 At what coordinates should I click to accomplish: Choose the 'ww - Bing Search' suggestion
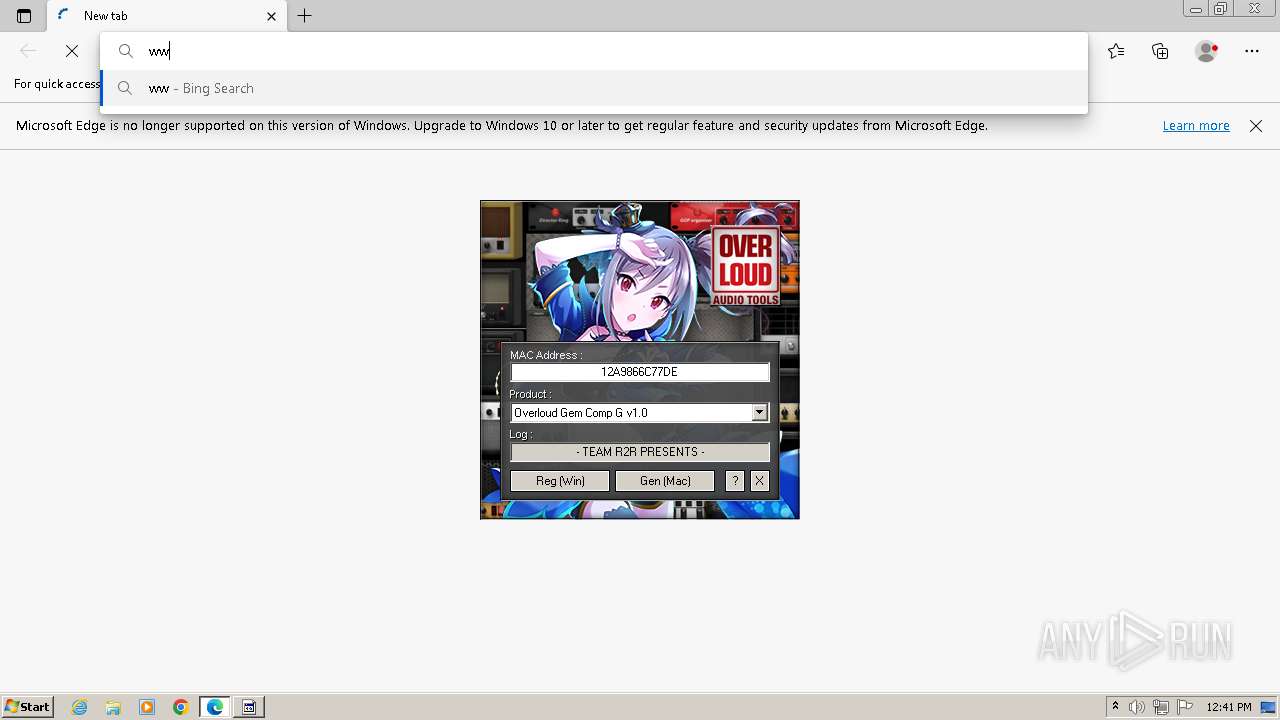[x=594, y=88]
